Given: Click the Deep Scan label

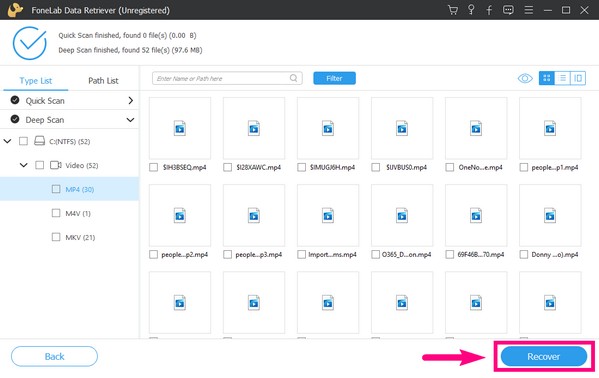Looking at the screenshot, I should 45,120.
